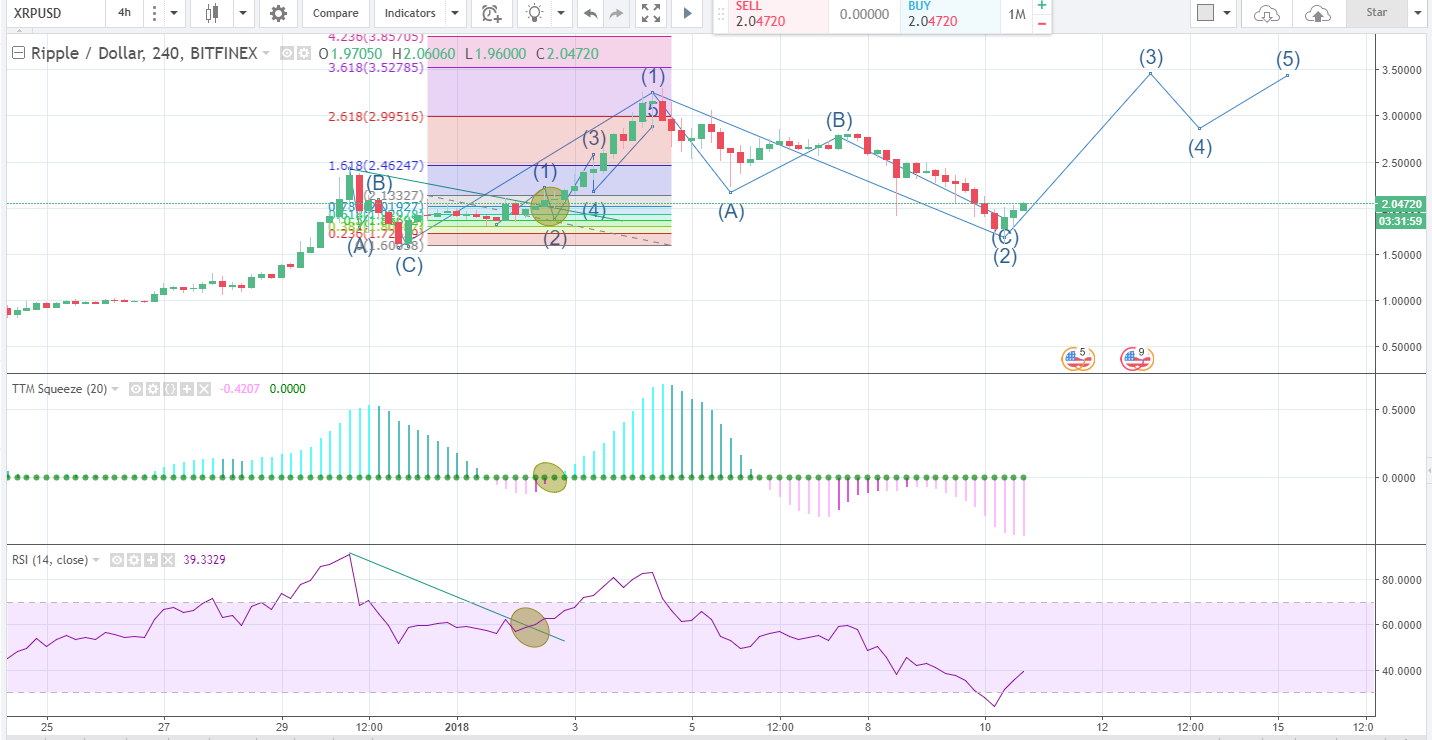1432x740 pixels.
Task: Undo the last chart action
Action: click(590, 14)
